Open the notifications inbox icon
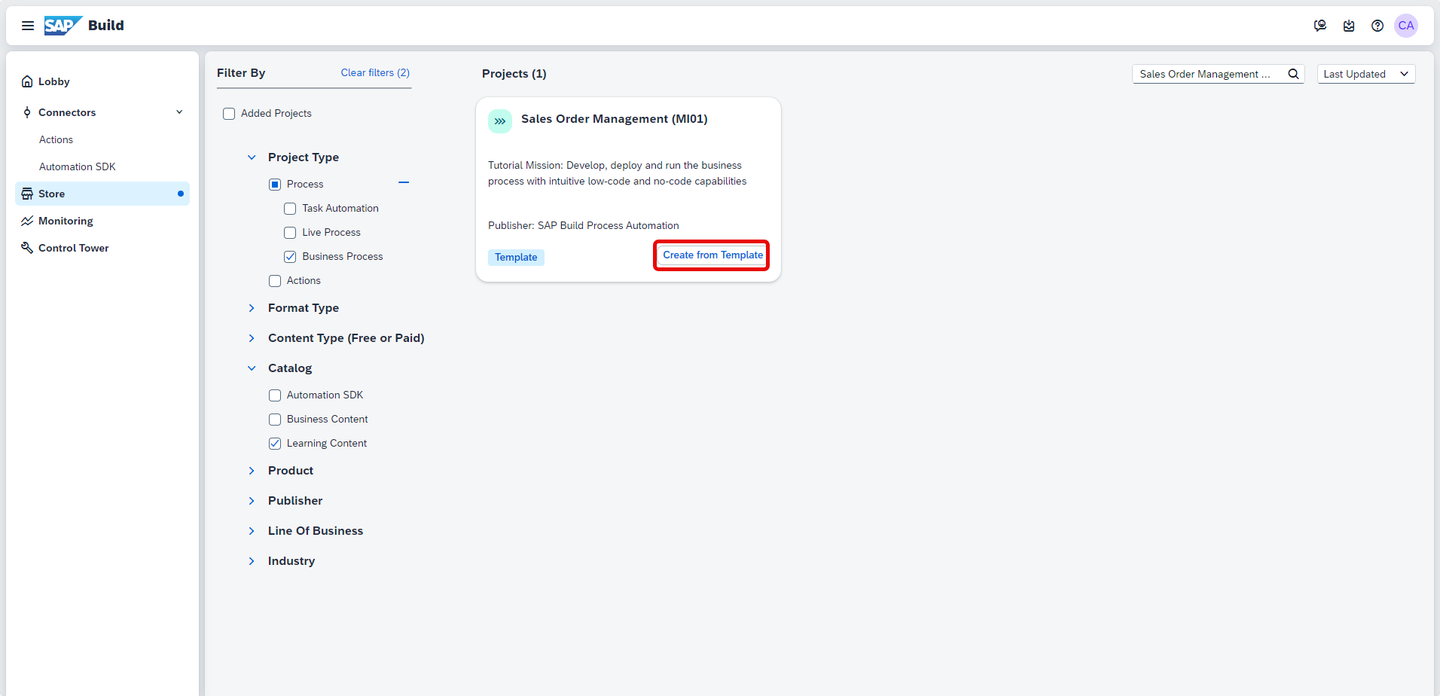 [1349, 26]
